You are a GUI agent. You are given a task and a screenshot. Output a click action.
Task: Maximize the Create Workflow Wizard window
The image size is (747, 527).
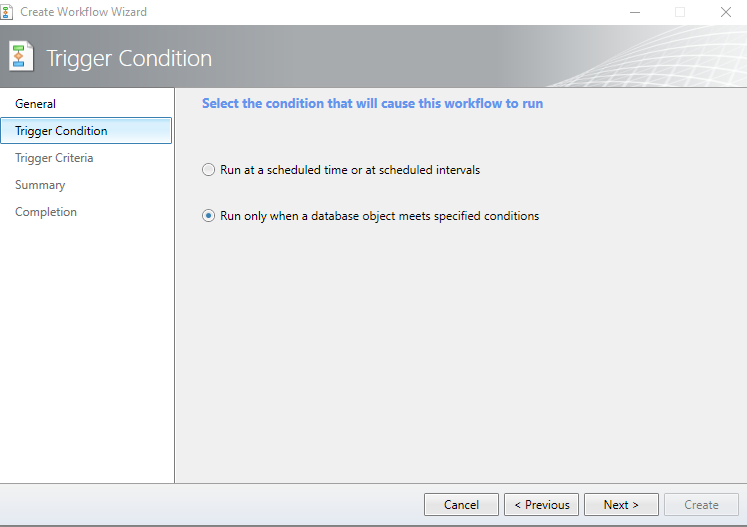(x=680, y=12)
